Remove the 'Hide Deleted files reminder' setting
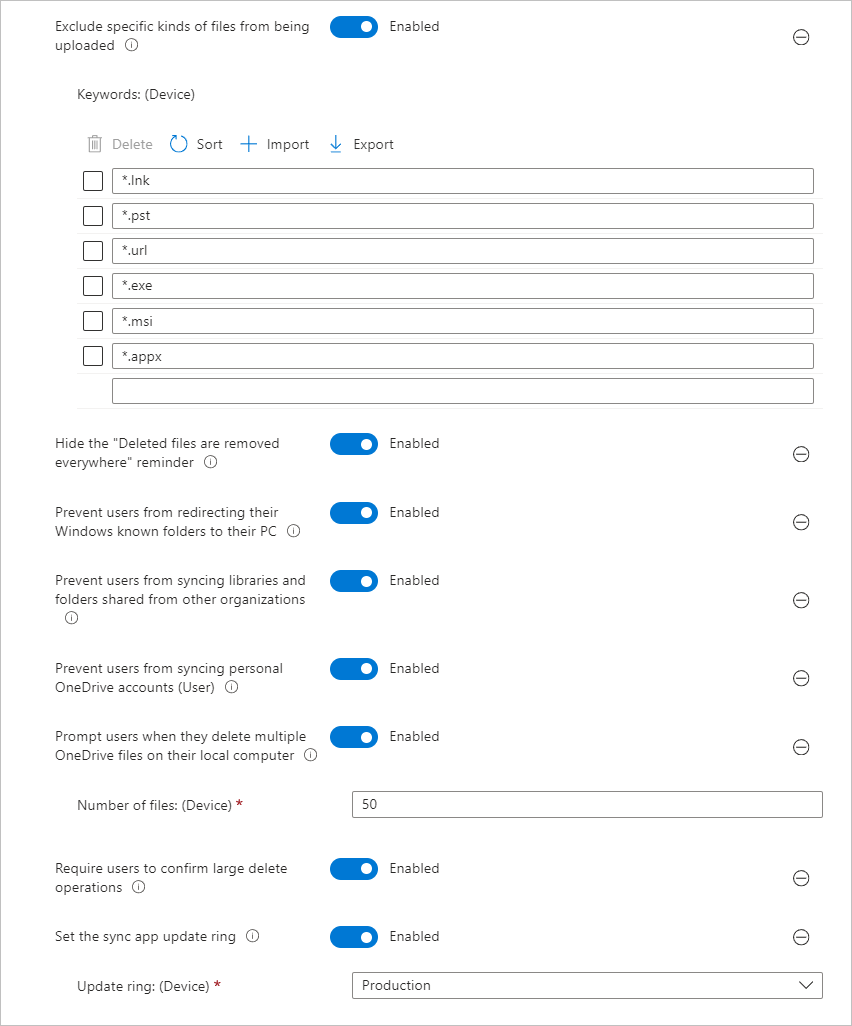The image size is (852, 1026). click(800, 454)
